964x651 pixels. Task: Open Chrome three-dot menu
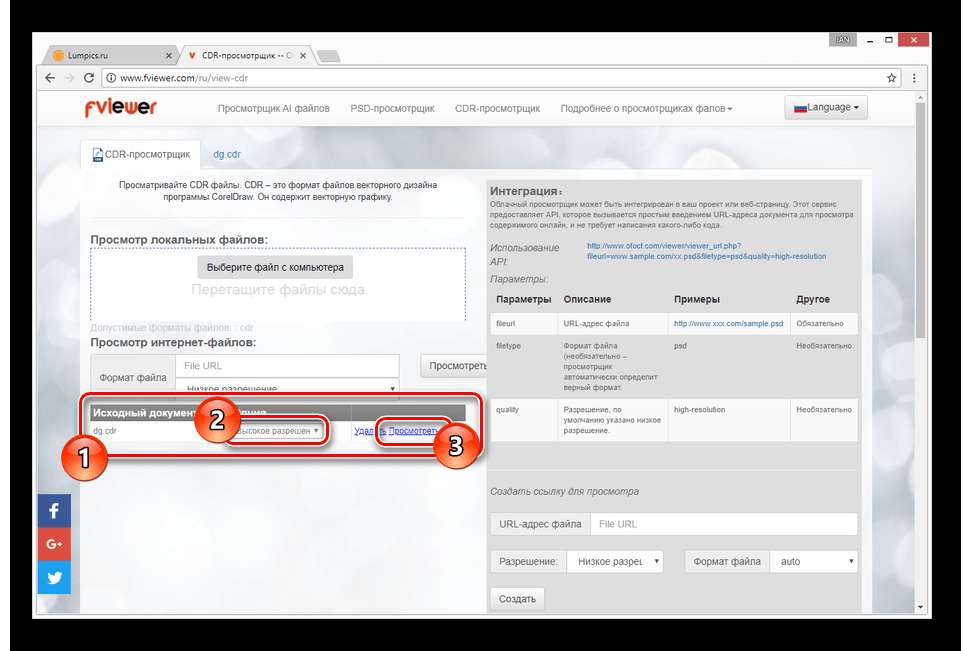click(913, 77)
